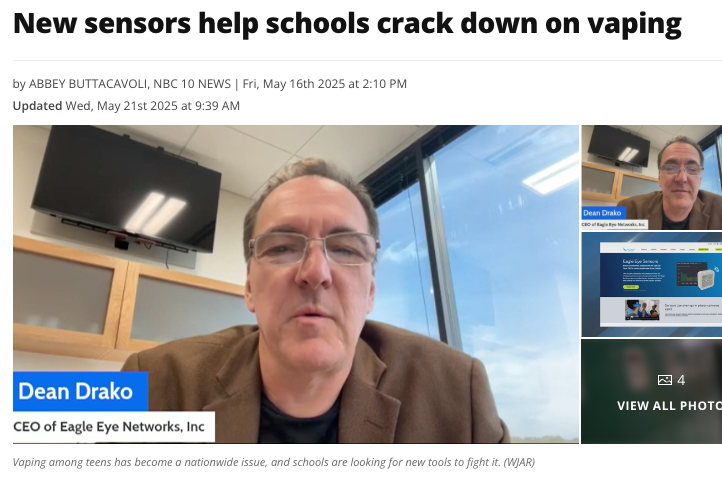Click the photo count number 4
Image resolution: width=722 pixels, height=477 pixels.
point(681,380)
